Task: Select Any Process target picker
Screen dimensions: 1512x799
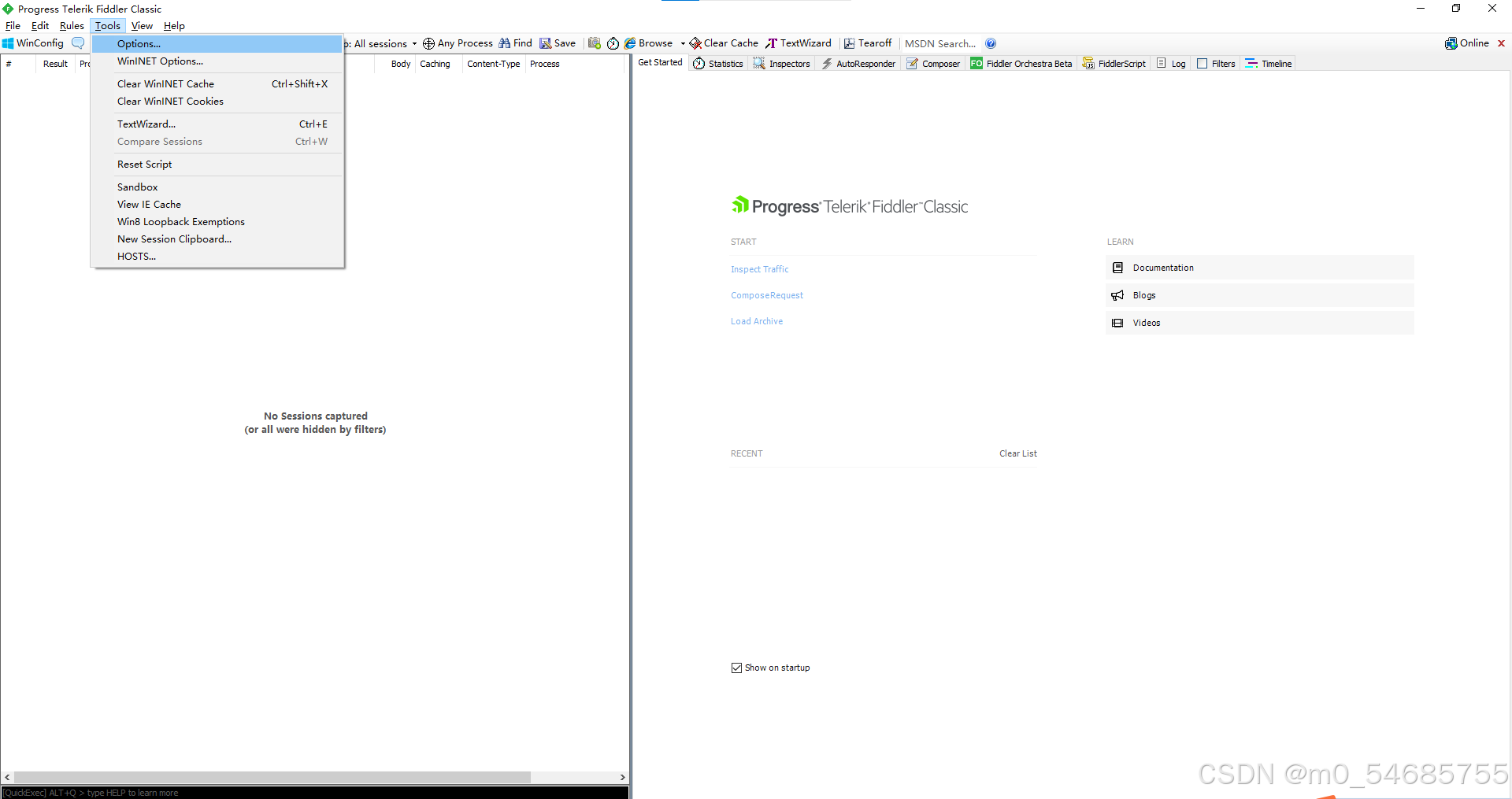Action: [458, 43]
